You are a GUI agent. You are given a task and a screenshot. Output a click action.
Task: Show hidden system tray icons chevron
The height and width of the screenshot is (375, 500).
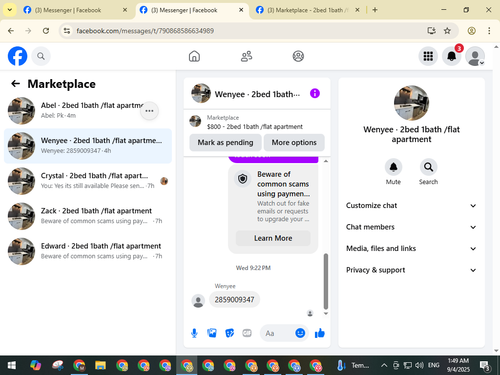pos(384,366)
